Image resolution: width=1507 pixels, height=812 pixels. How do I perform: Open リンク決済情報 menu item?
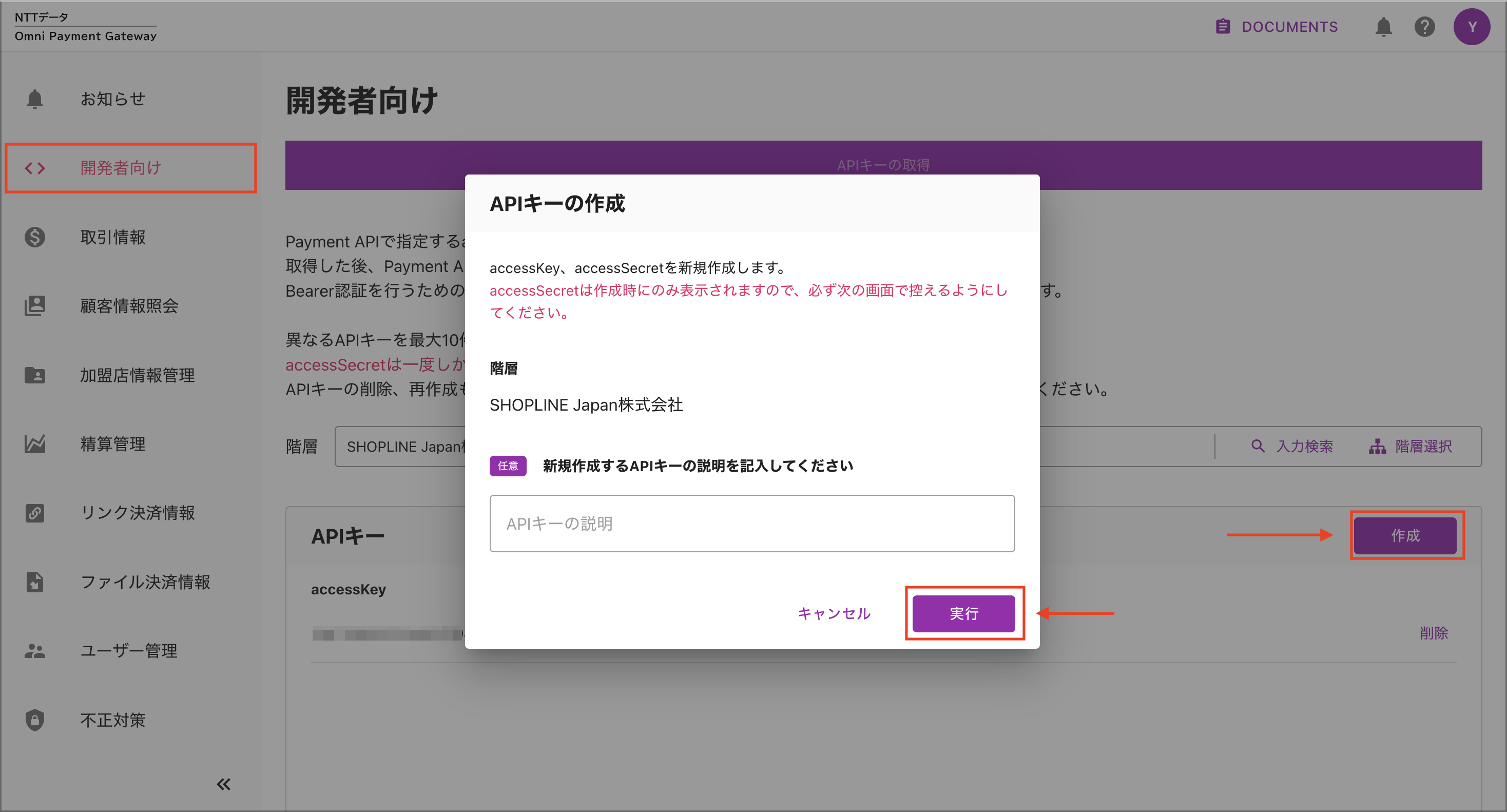point(130,513)
